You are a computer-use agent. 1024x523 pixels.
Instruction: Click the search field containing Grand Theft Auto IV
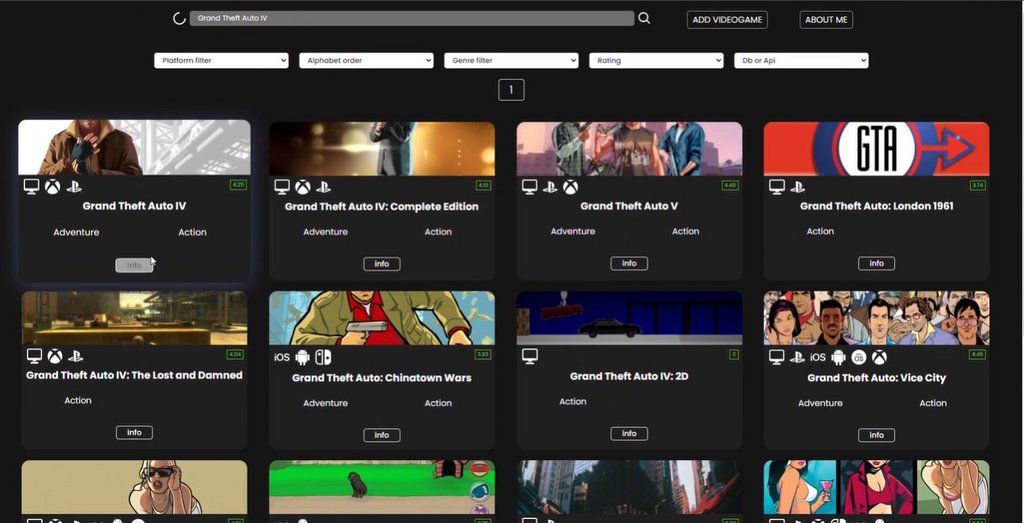tap(411, 18)
